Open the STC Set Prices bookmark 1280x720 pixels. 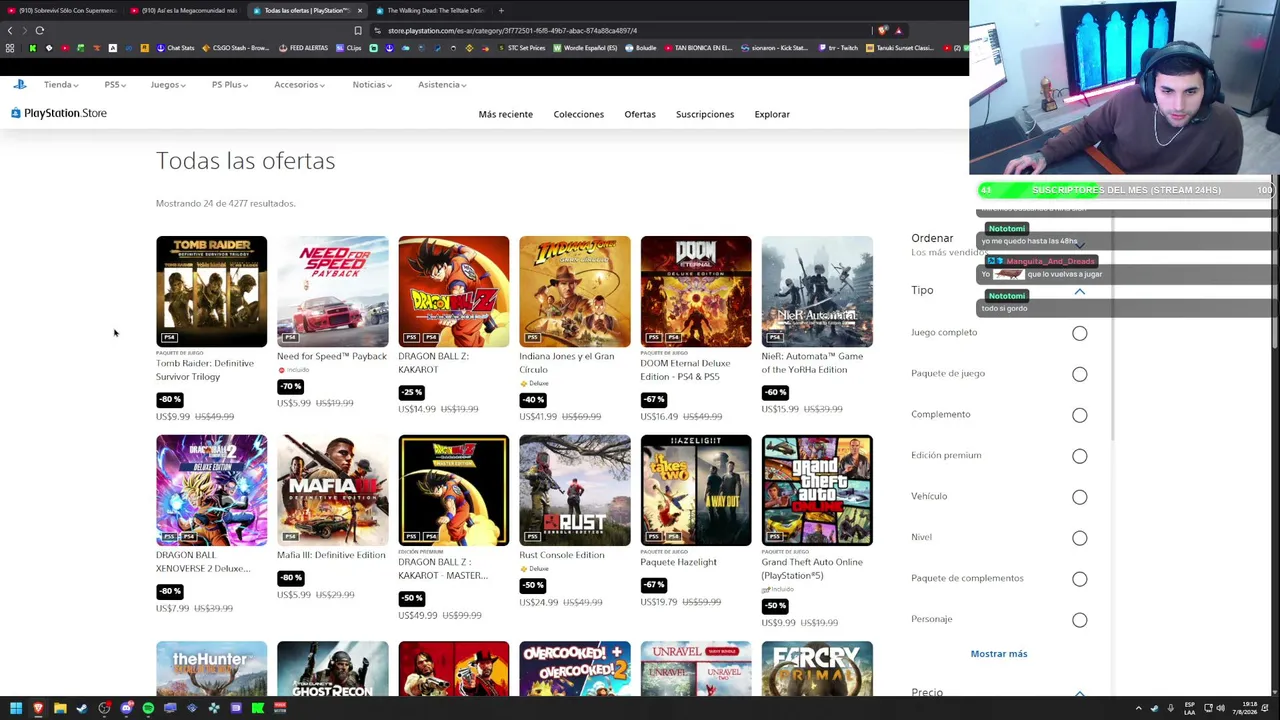click(522, 48)
